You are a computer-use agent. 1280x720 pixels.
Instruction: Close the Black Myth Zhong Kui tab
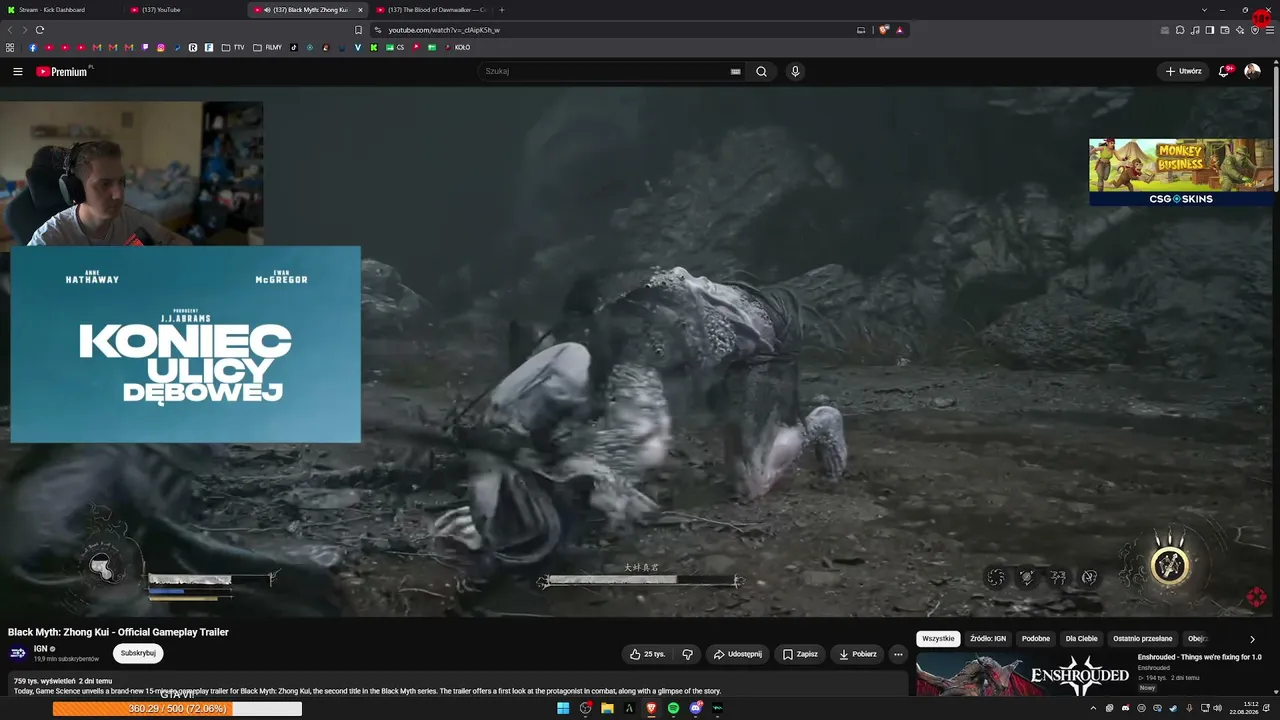[x=360, y=10]
